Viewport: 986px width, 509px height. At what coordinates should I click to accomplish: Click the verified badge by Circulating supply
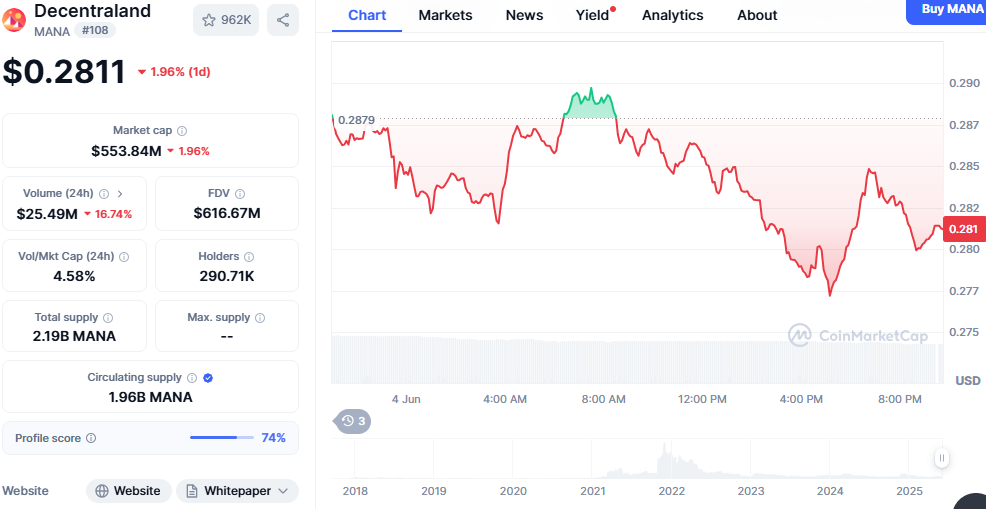pyautogui.click(x=209, y=378)
